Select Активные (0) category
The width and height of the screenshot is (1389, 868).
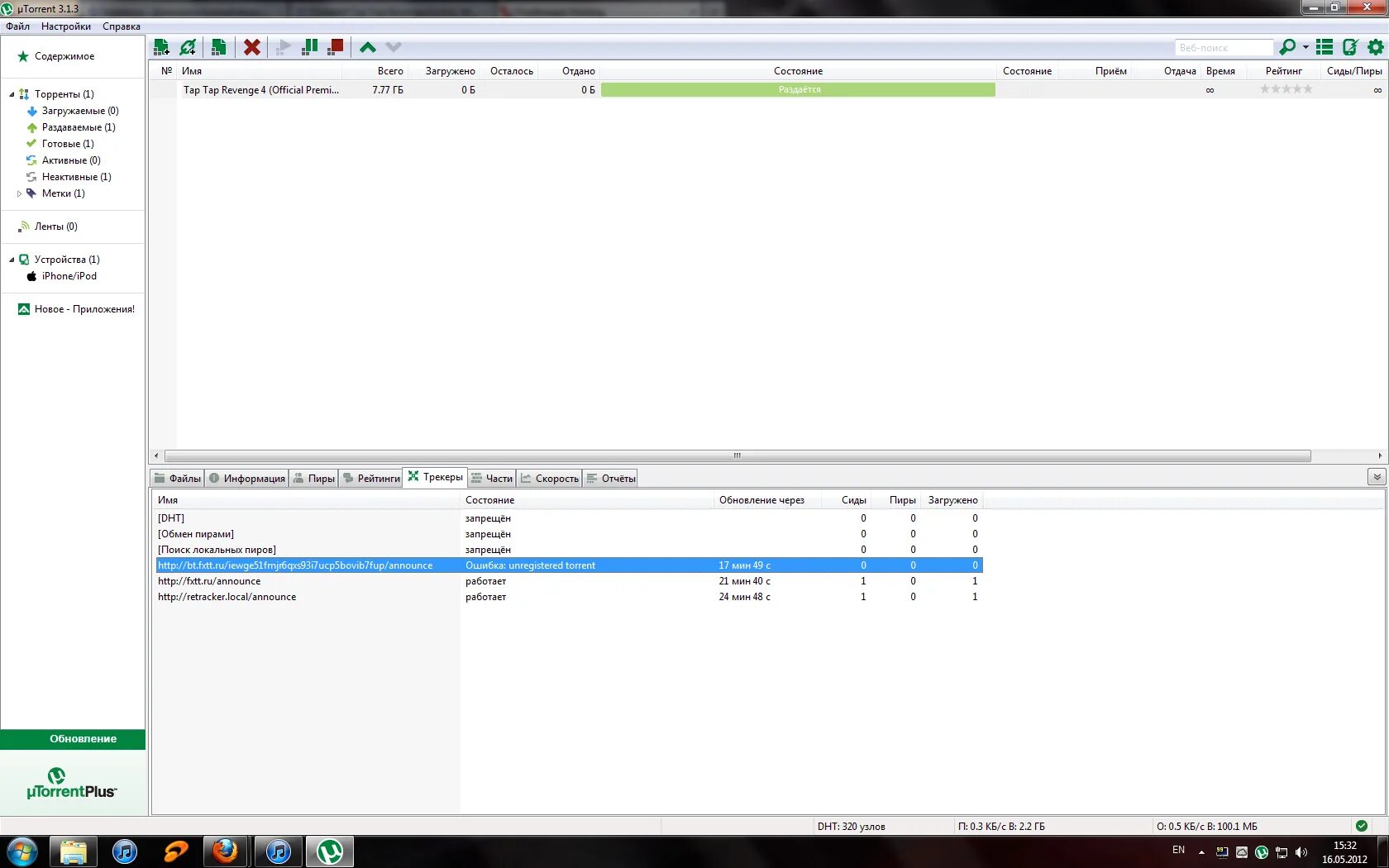(71, 160)
